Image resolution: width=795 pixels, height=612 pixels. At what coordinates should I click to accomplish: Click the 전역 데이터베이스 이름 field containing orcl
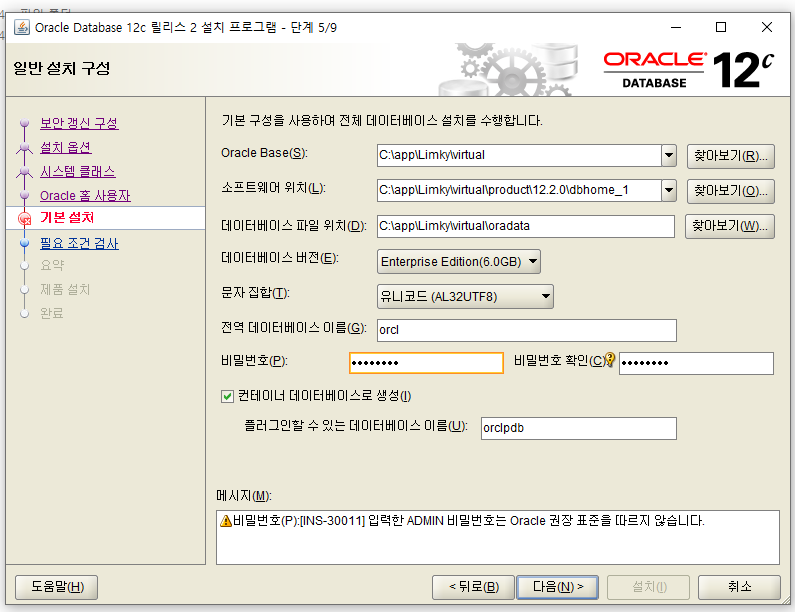pos(527,330)
